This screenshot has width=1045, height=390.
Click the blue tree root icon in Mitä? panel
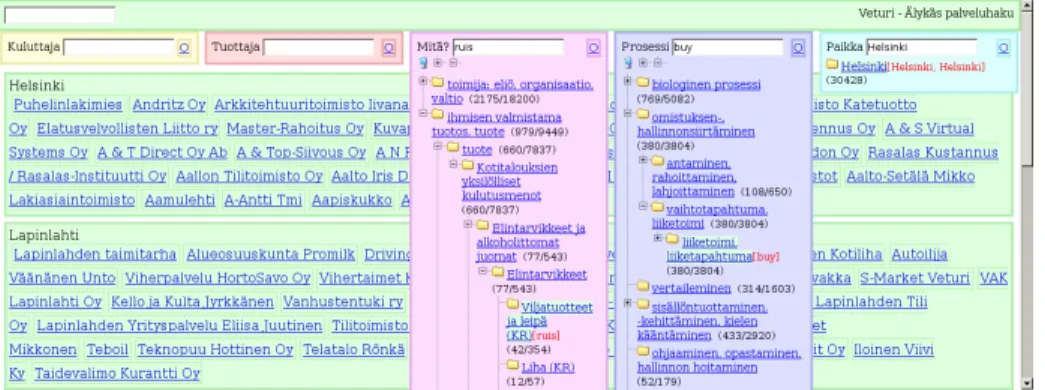click(x=423, y=63)
